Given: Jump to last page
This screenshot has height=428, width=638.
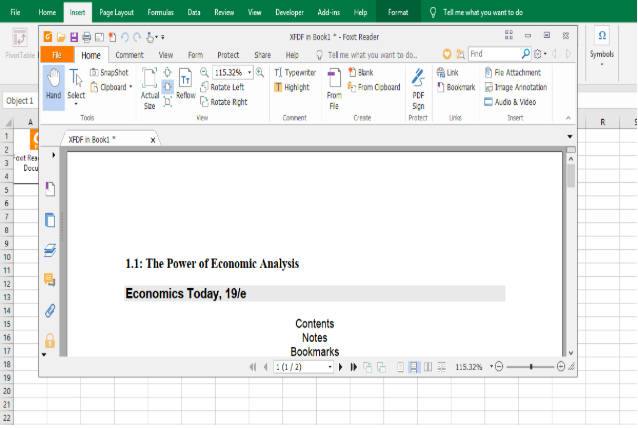Looking at the screenshot, I should click(354, 367).
